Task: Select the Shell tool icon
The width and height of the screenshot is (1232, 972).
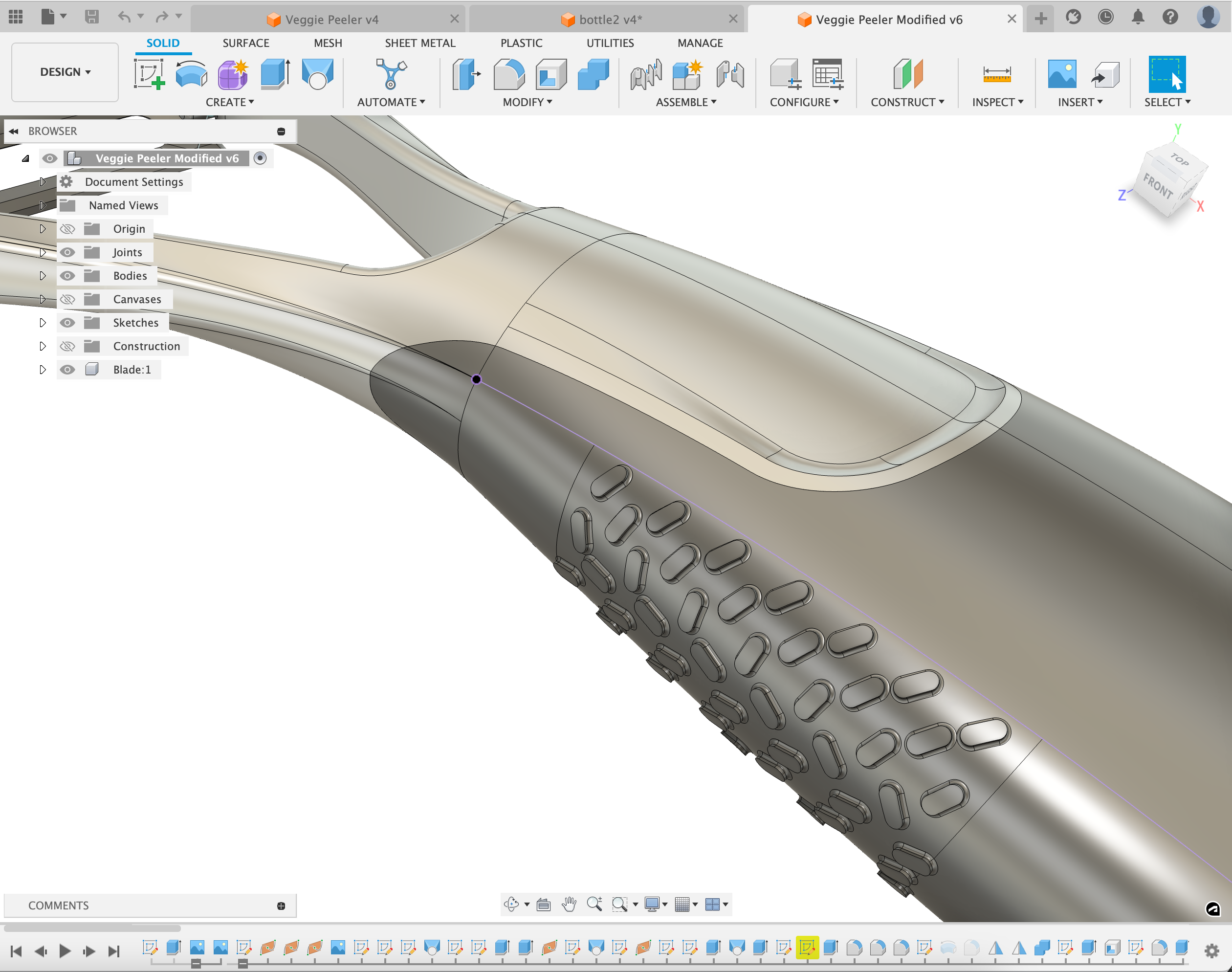Action: click(550, 74)
